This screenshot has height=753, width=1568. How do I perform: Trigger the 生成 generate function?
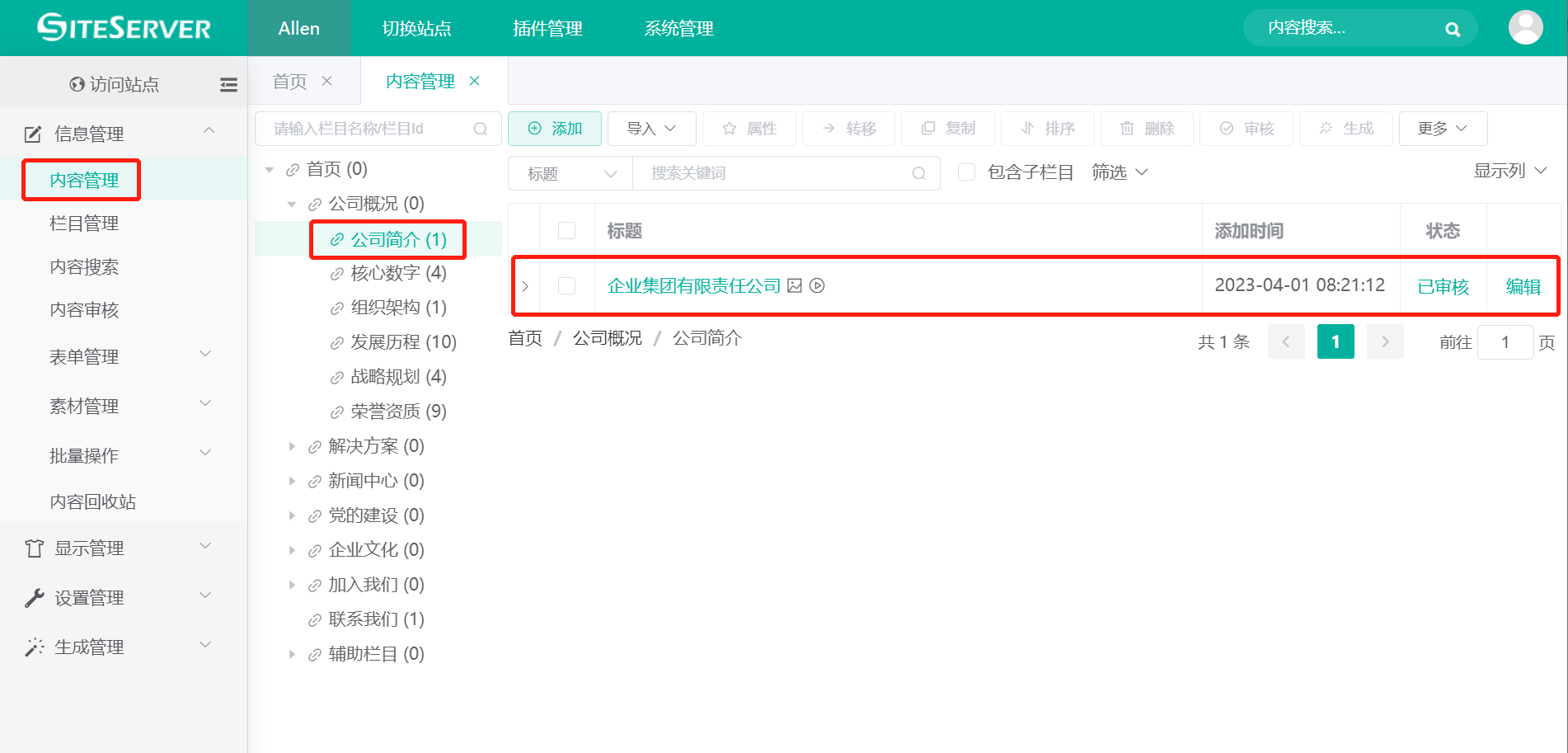1345,128
